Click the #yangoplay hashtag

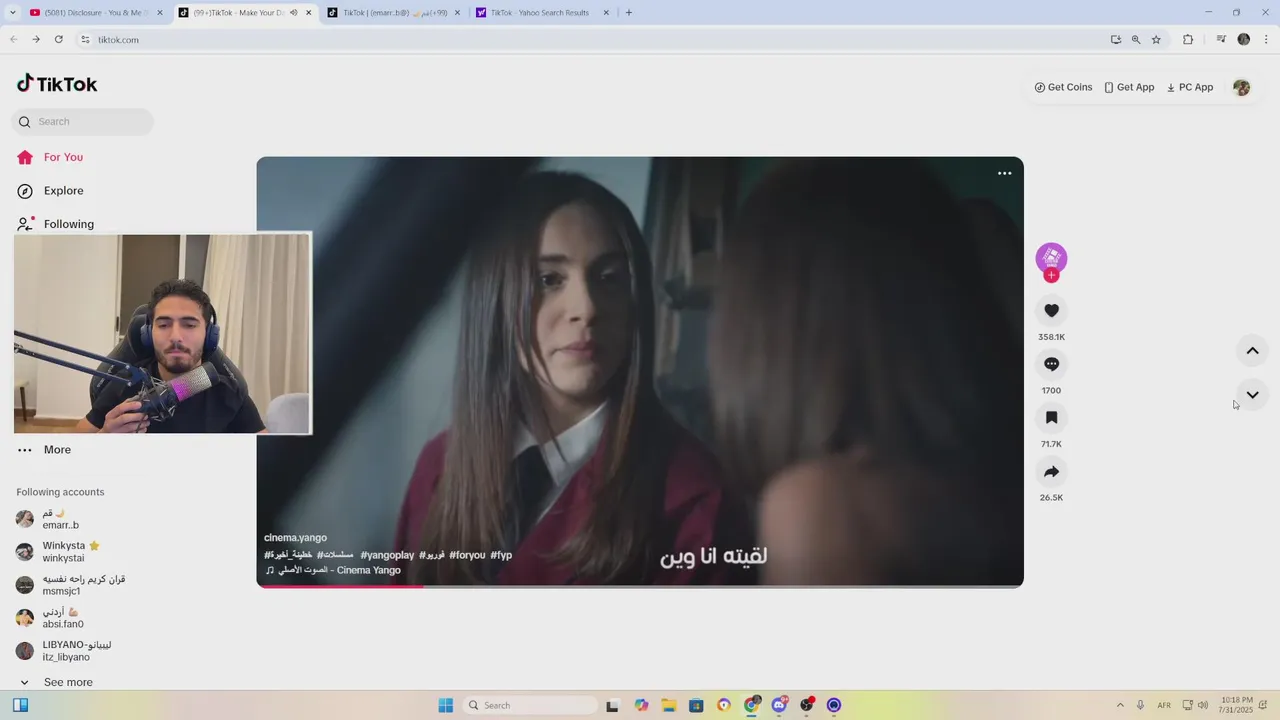point(387,555)
